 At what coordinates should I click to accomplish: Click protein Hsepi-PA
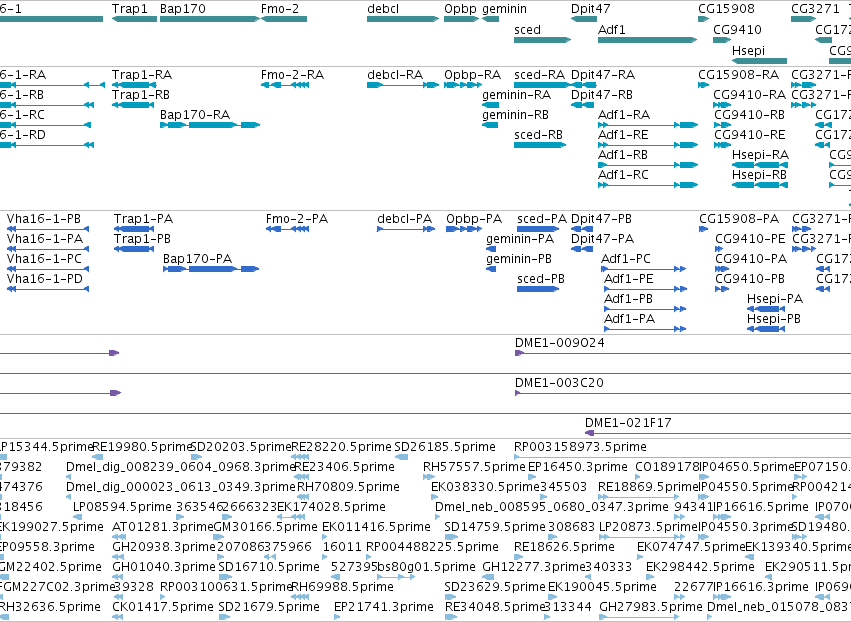click(x=775, y=299)
